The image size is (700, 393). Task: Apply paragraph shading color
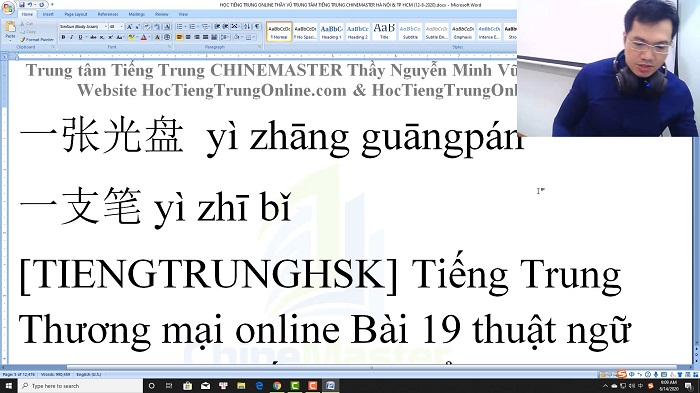coord(237,37)
